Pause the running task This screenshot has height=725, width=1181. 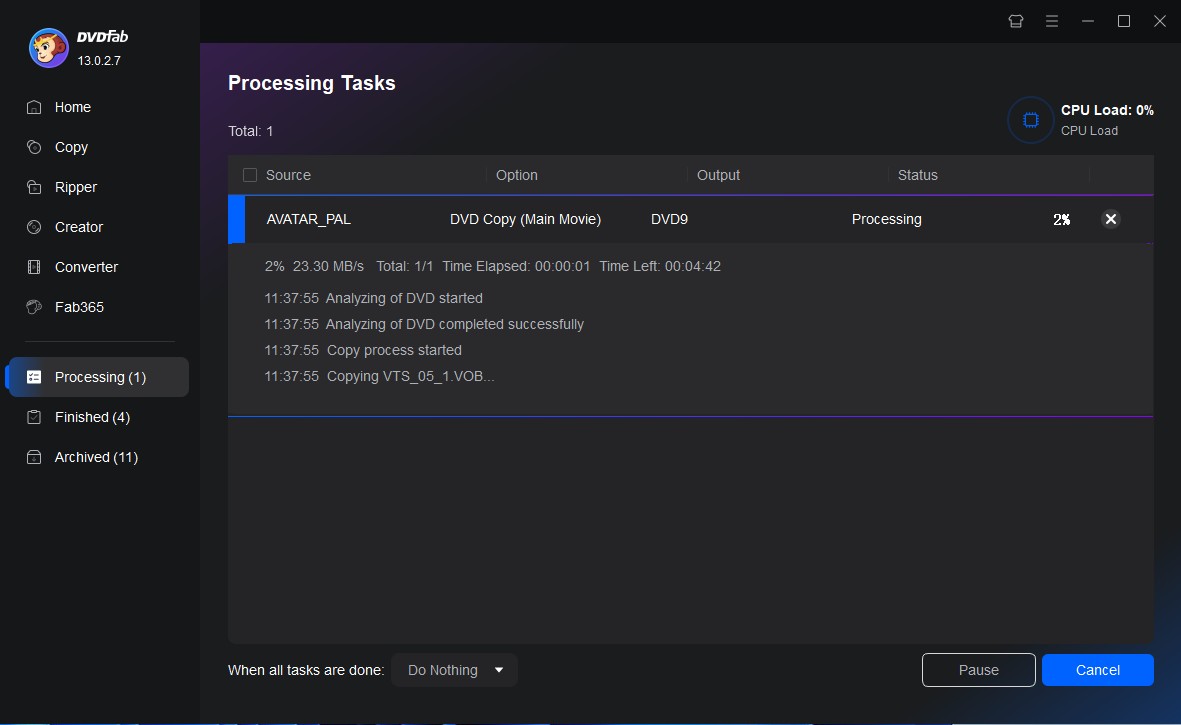point(978,670)
